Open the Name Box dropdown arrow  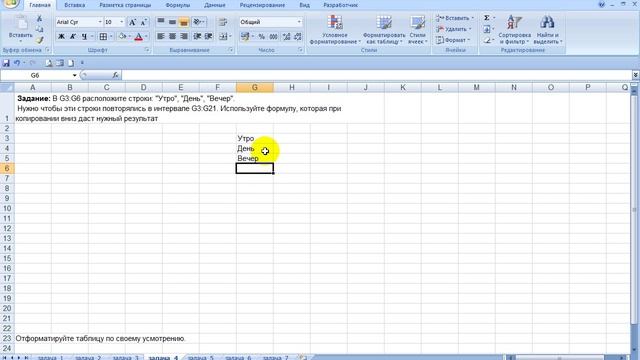(74, 76)
